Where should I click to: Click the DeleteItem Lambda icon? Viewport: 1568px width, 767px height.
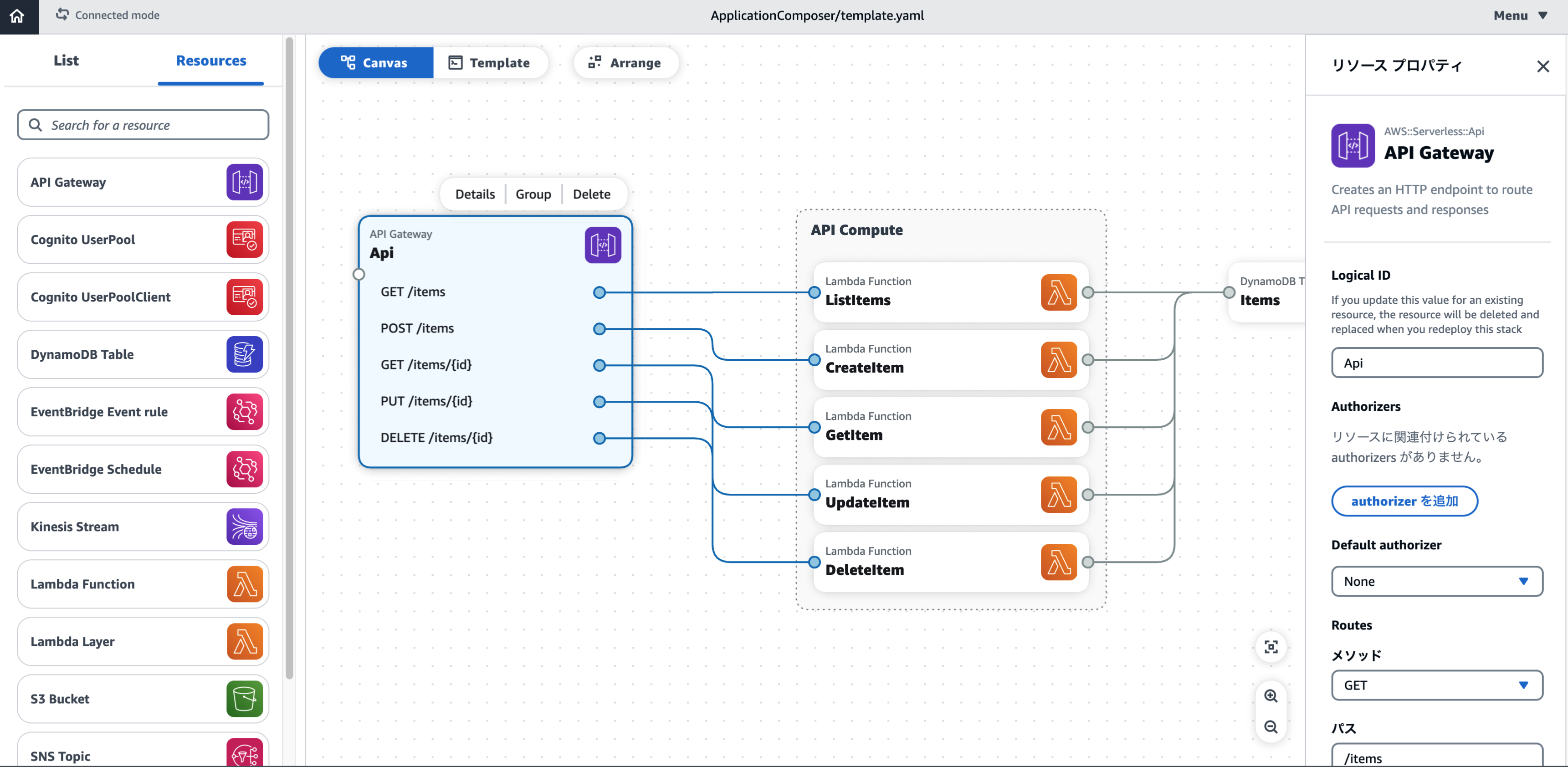1059,562
